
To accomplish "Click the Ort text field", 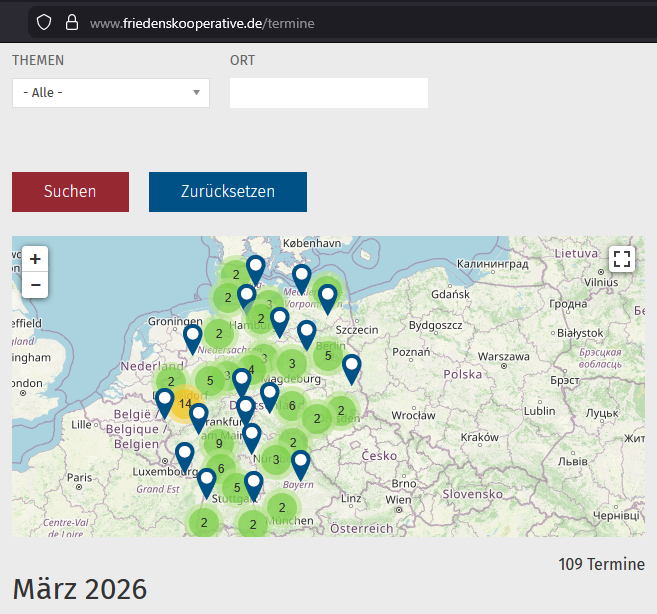I will click(328, 93).
